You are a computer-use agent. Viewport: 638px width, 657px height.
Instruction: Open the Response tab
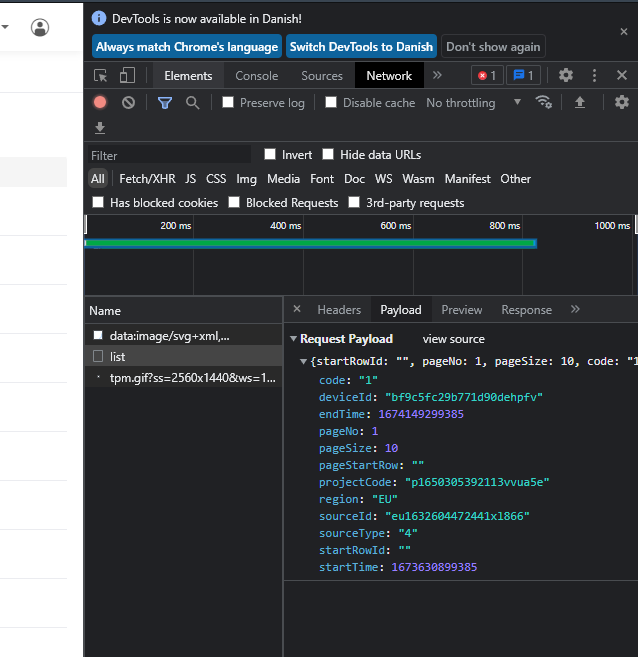pos(526,310)
